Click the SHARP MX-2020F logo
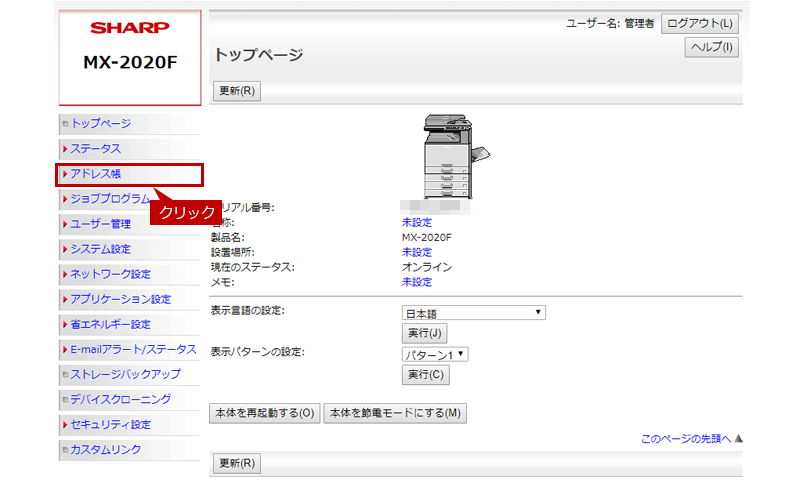This screenshot has width=804, height=486. pyautogui.click(x=130, y=47)
